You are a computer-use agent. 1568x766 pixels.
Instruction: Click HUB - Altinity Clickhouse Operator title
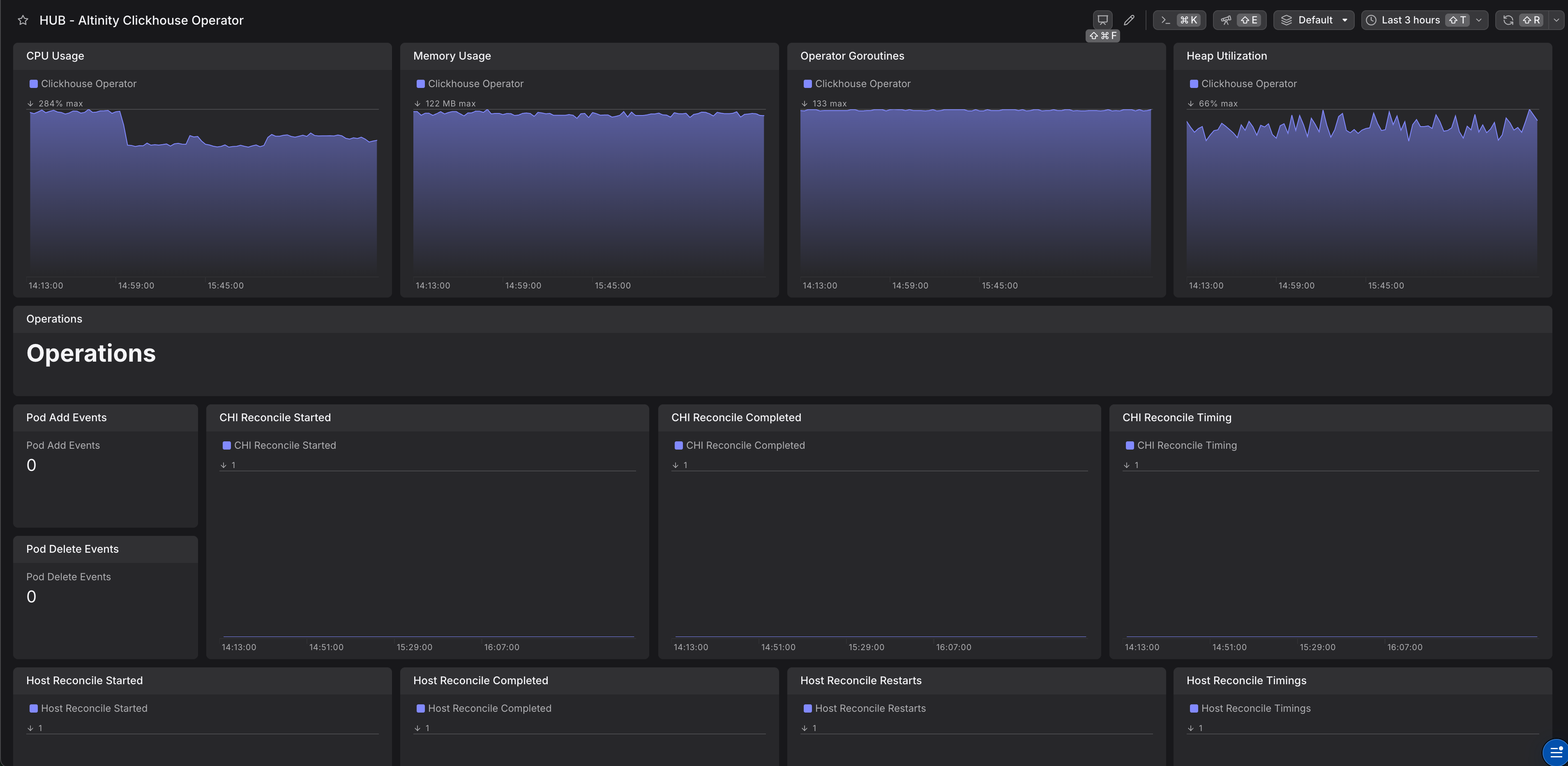141,20
